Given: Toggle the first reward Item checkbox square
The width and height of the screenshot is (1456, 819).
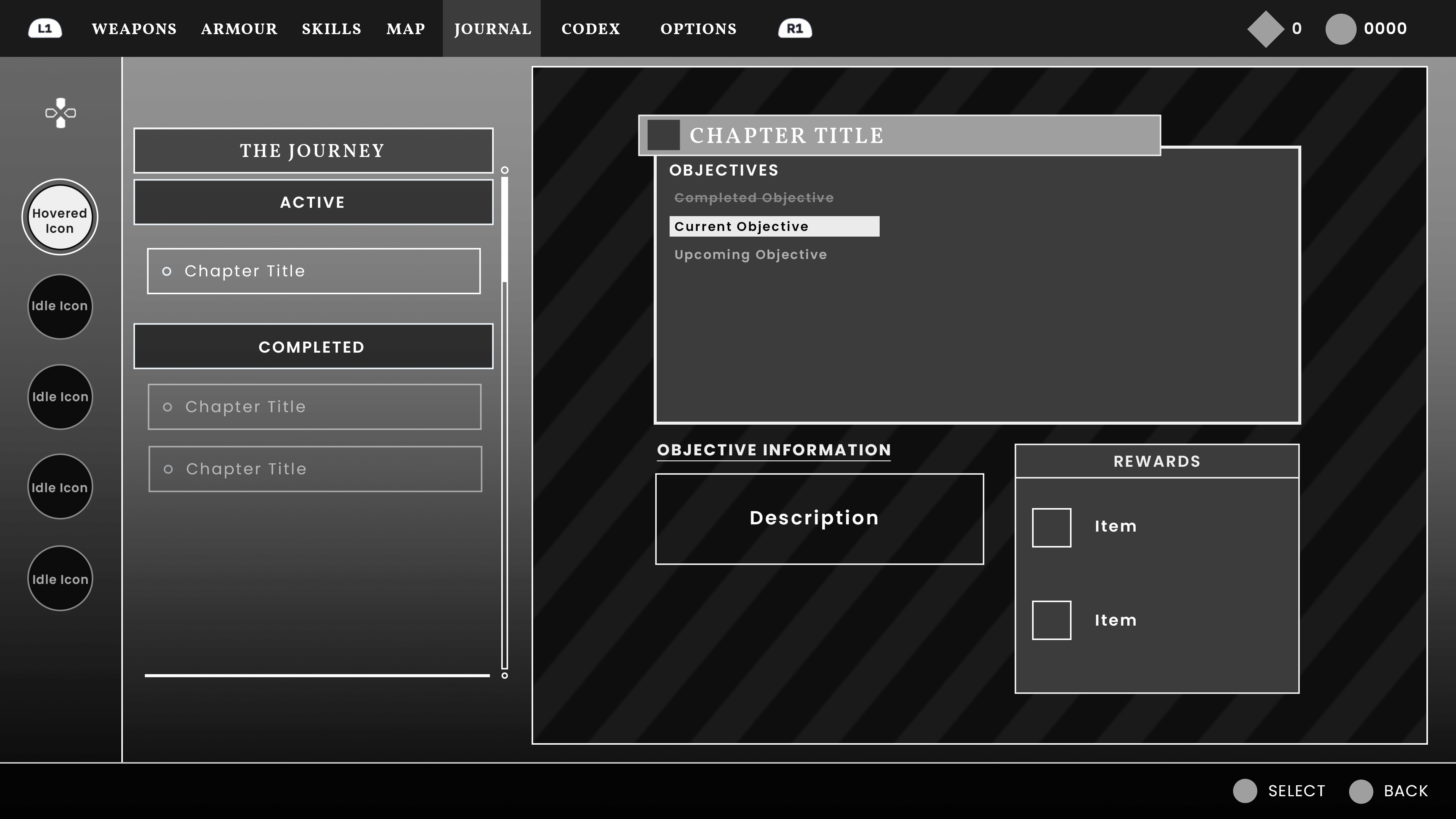Looking at the screenshot, I should (x=1051, y=527).
